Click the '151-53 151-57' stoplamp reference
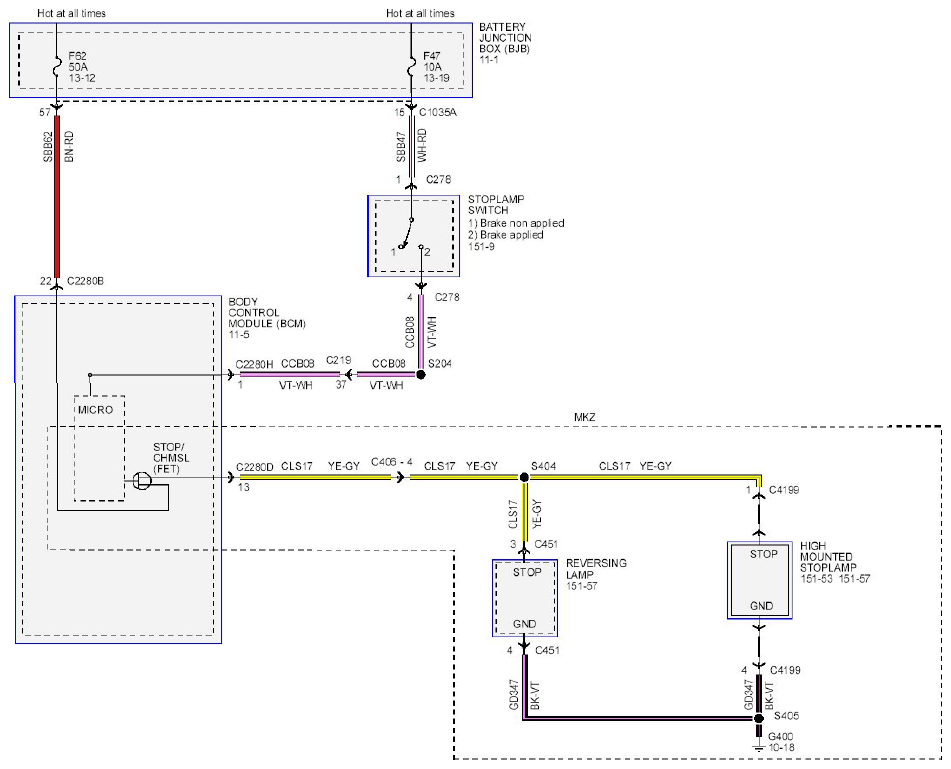951x769 pixels. click(835, 579)
